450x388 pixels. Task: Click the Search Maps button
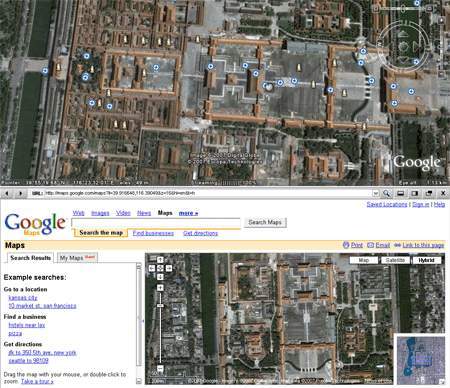tap(265, 222)
